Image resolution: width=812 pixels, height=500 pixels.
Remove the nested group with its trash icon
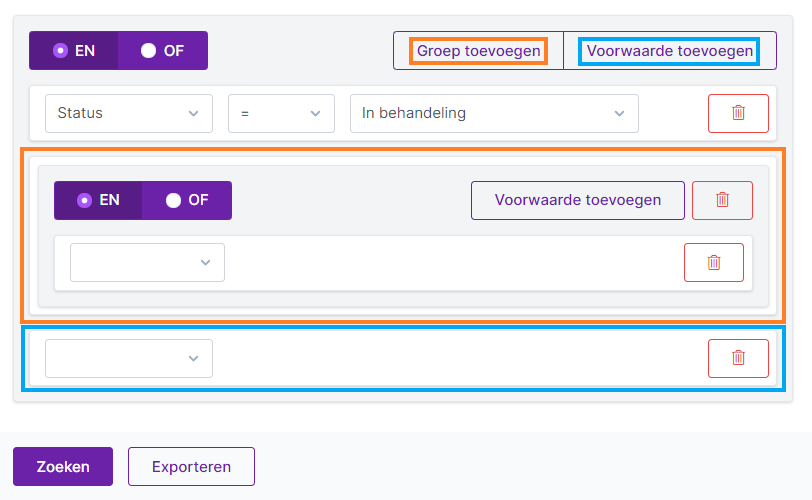click(x=722, y=200)
